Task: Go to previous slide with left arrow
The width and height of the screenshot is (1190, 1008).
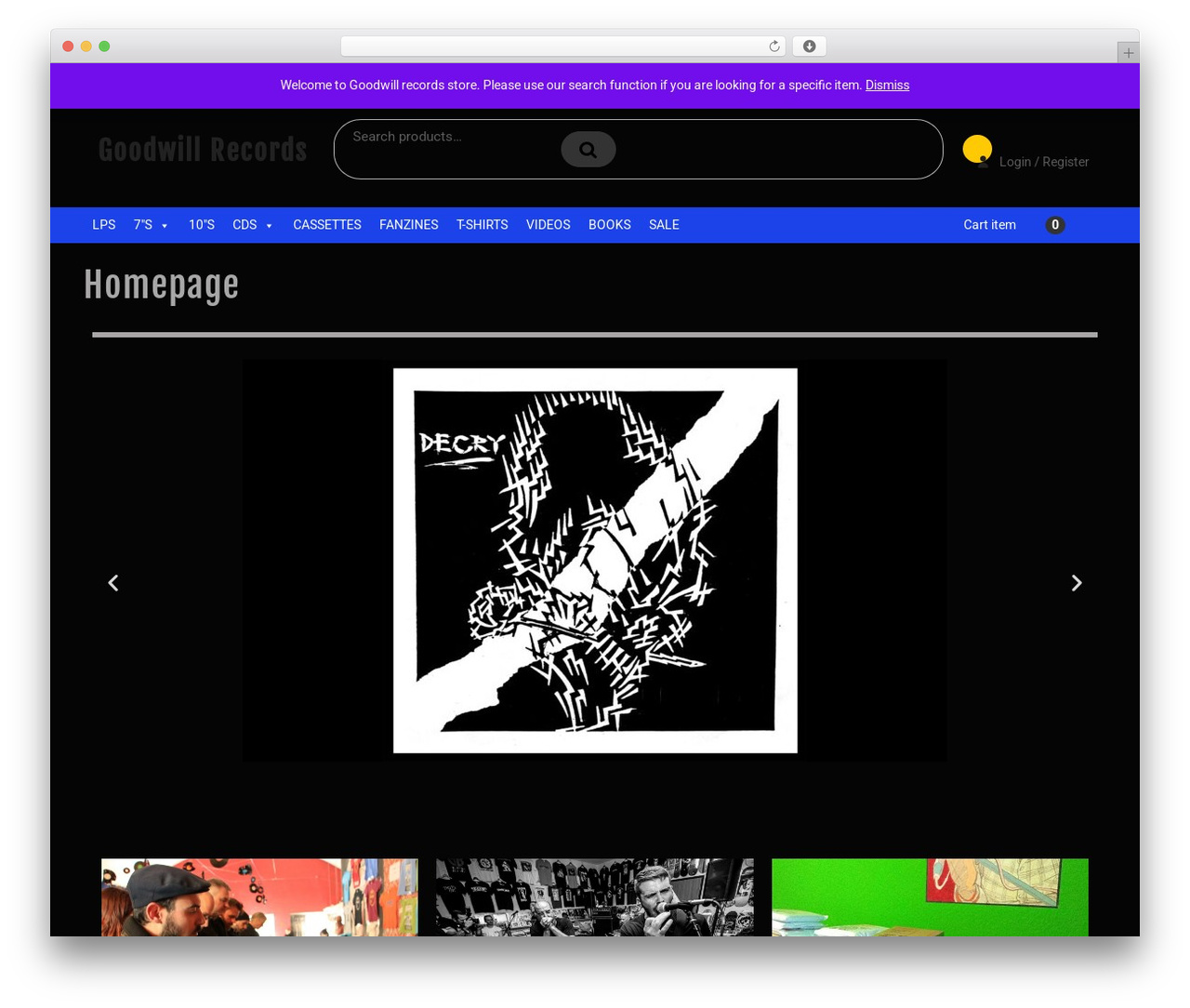Action: click(x=113, y=583)
